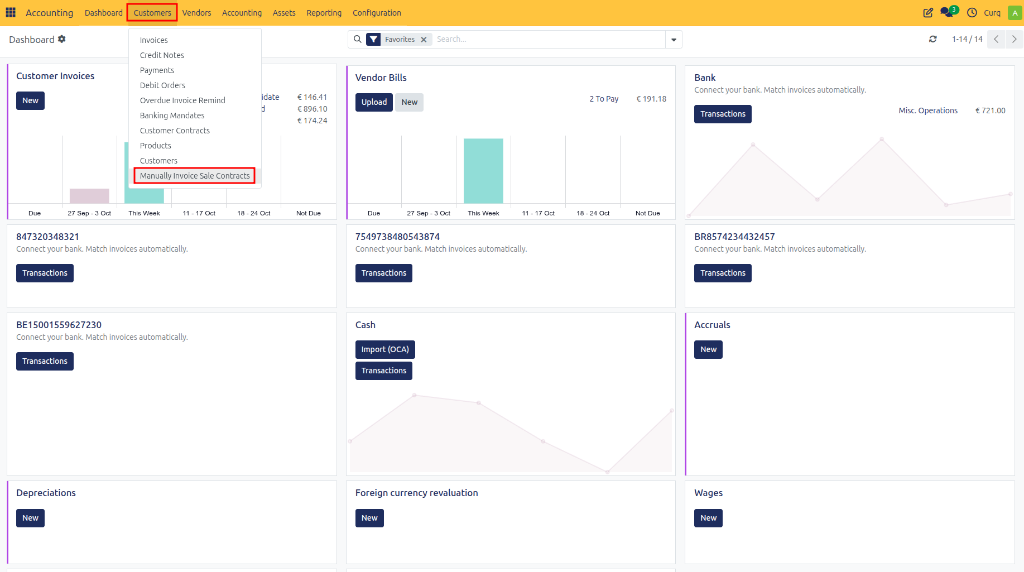
Task: Click the Curq company name
Action: click(x=992, y=12)
